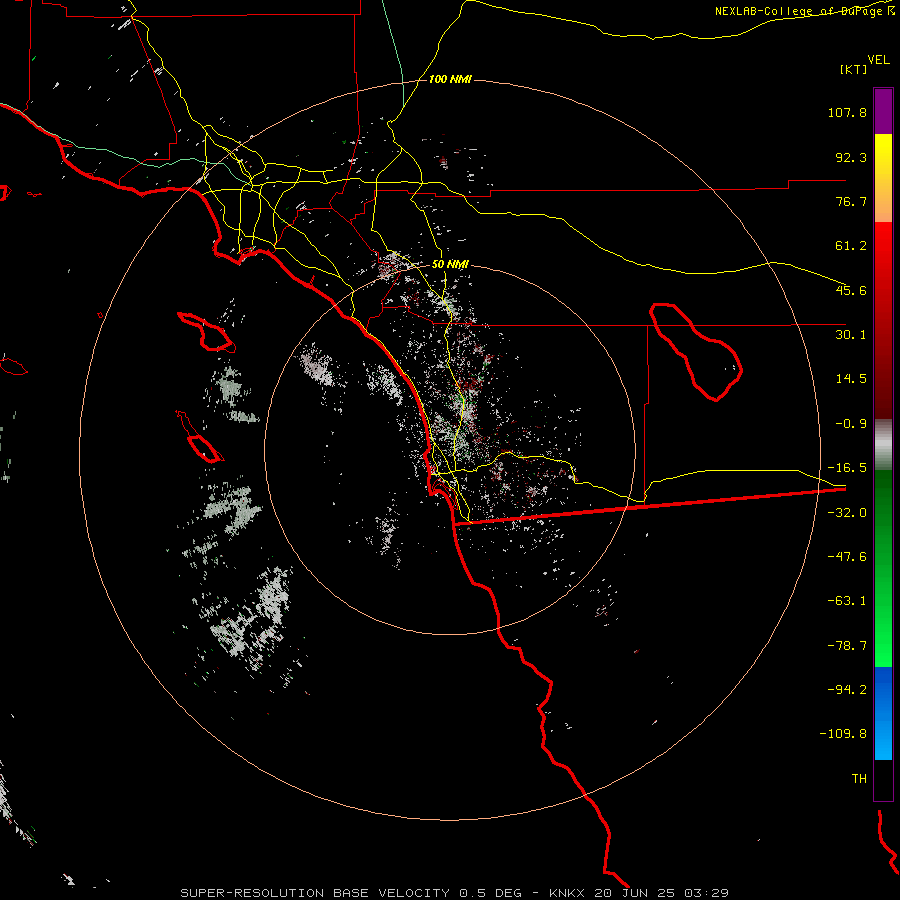Click the -16.5 velocity scale value
900x900 pixels.
point(847,468)
